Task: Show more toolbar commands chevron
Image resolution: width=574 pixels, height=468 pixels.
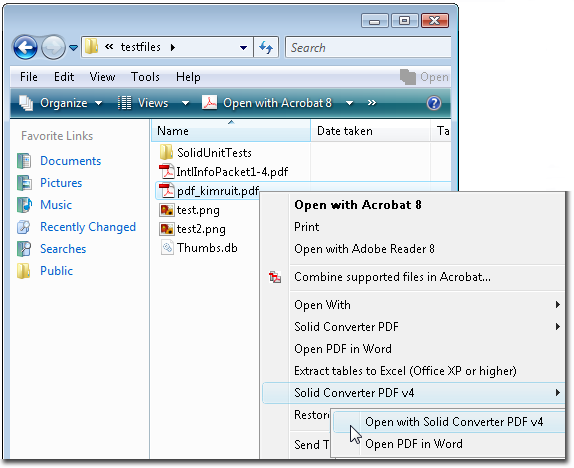Action: (x=372, y=103)
